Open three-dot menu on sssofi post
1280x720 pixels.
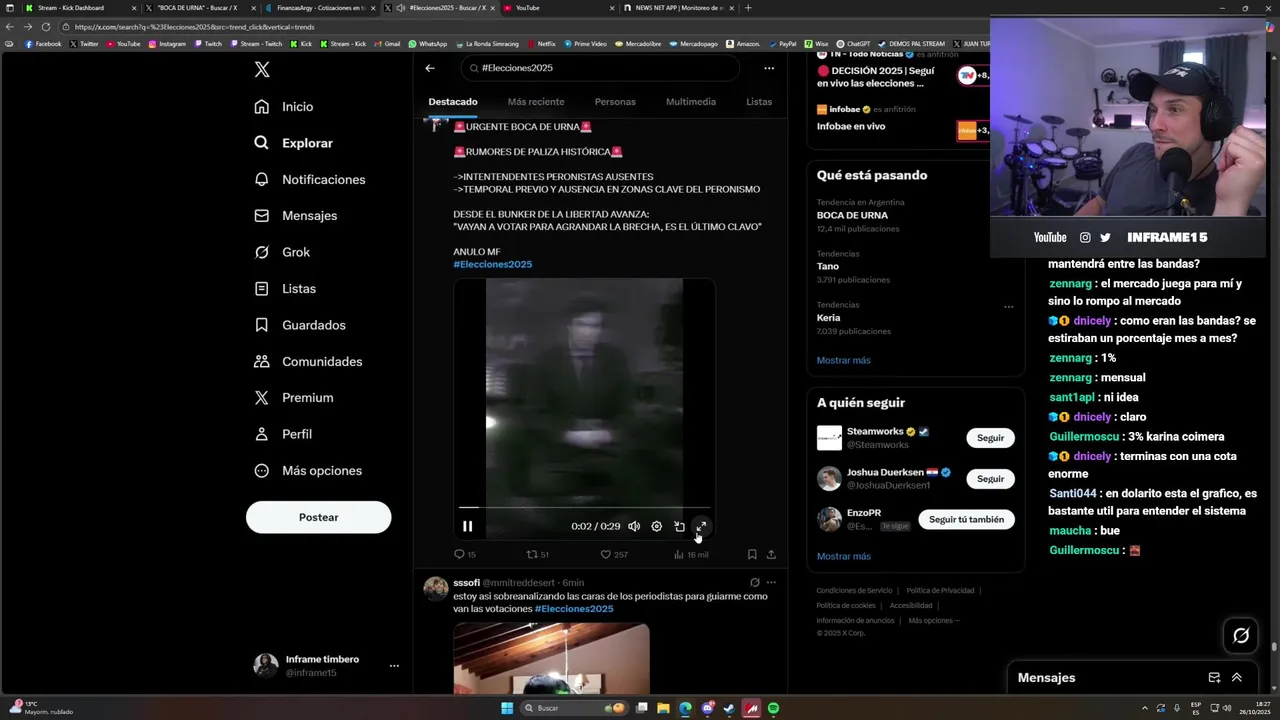pyautogui.click(x=771, y=582)
